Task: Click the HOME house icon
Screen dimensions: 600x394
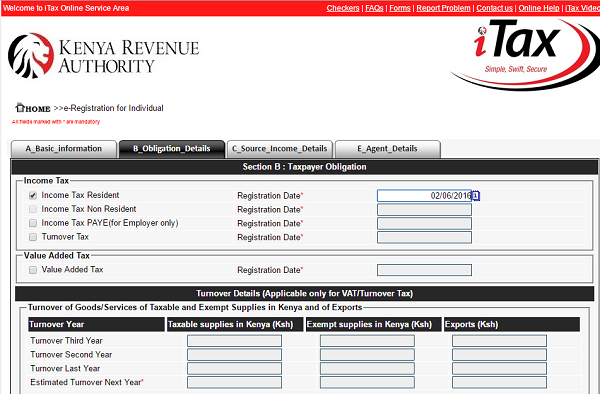Action: (x=20, y=107)
